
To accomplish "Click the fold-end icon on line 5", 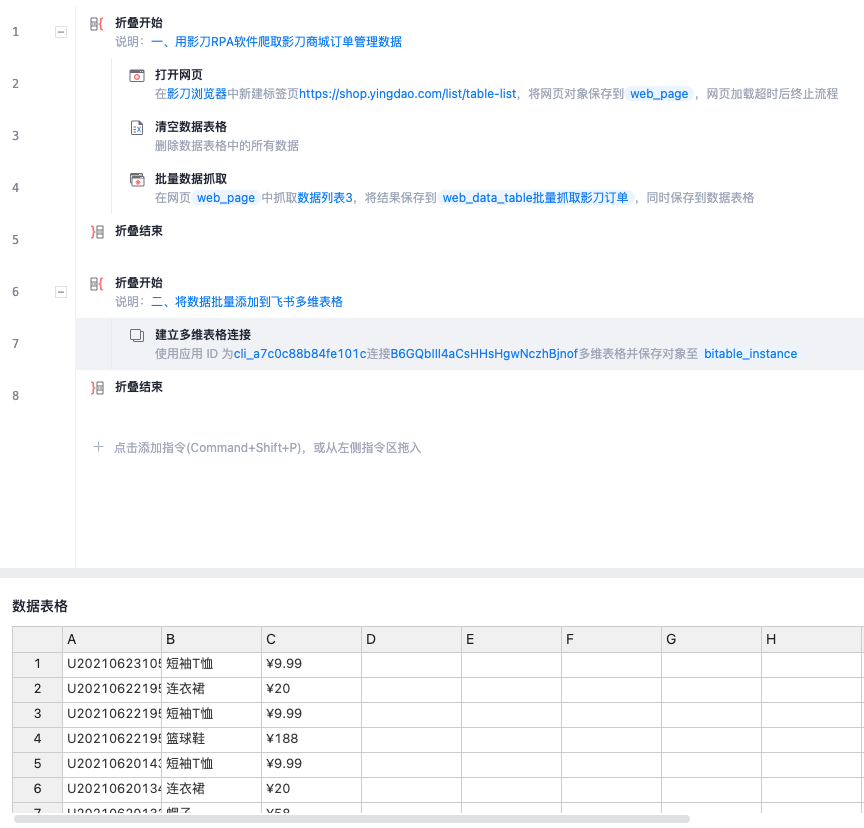I will tap(97, 232).
